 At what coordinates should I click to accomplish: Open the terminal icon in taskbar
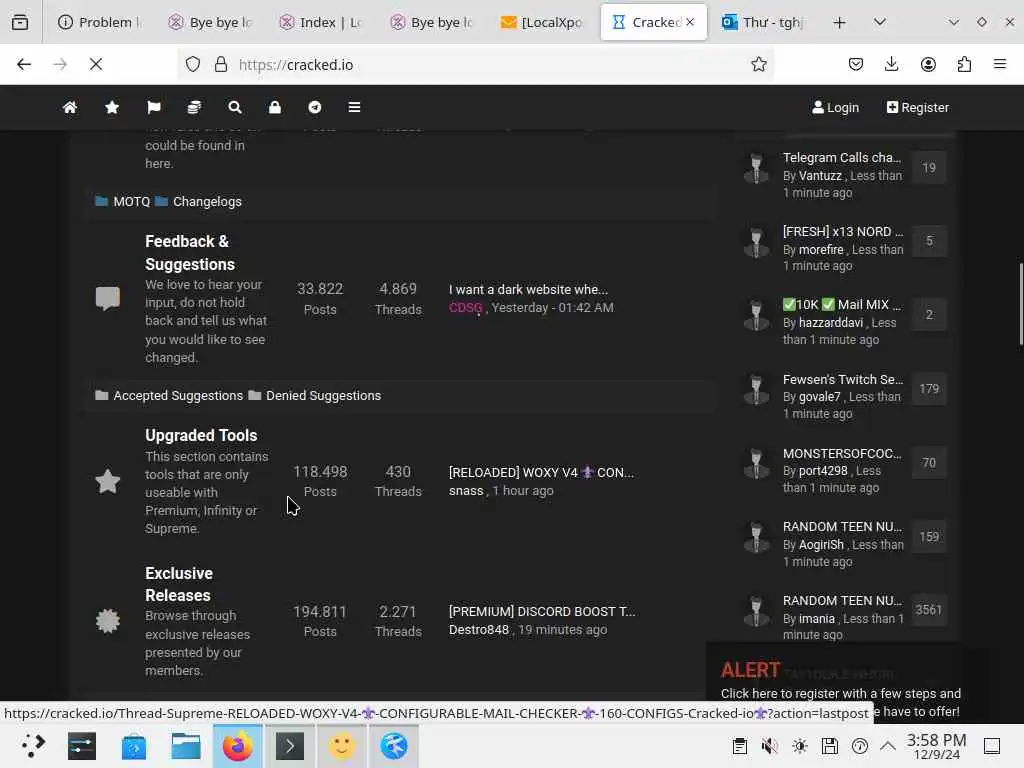point(290,746)
